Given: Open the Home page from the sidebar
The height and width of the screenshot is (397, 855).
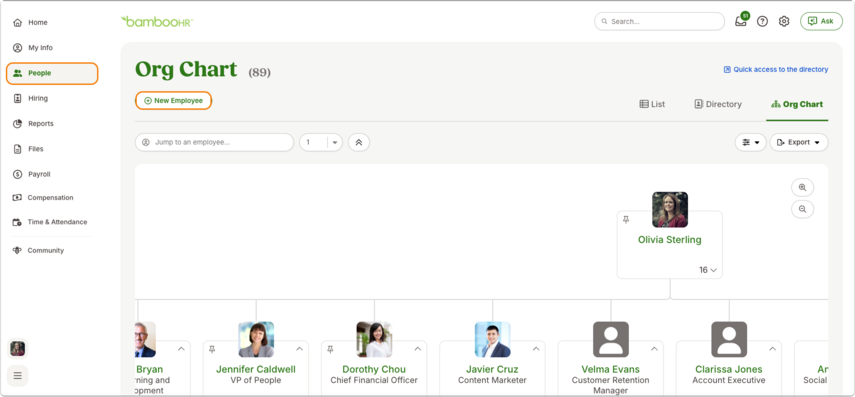Looking at the screenshot, I should 31,22.
